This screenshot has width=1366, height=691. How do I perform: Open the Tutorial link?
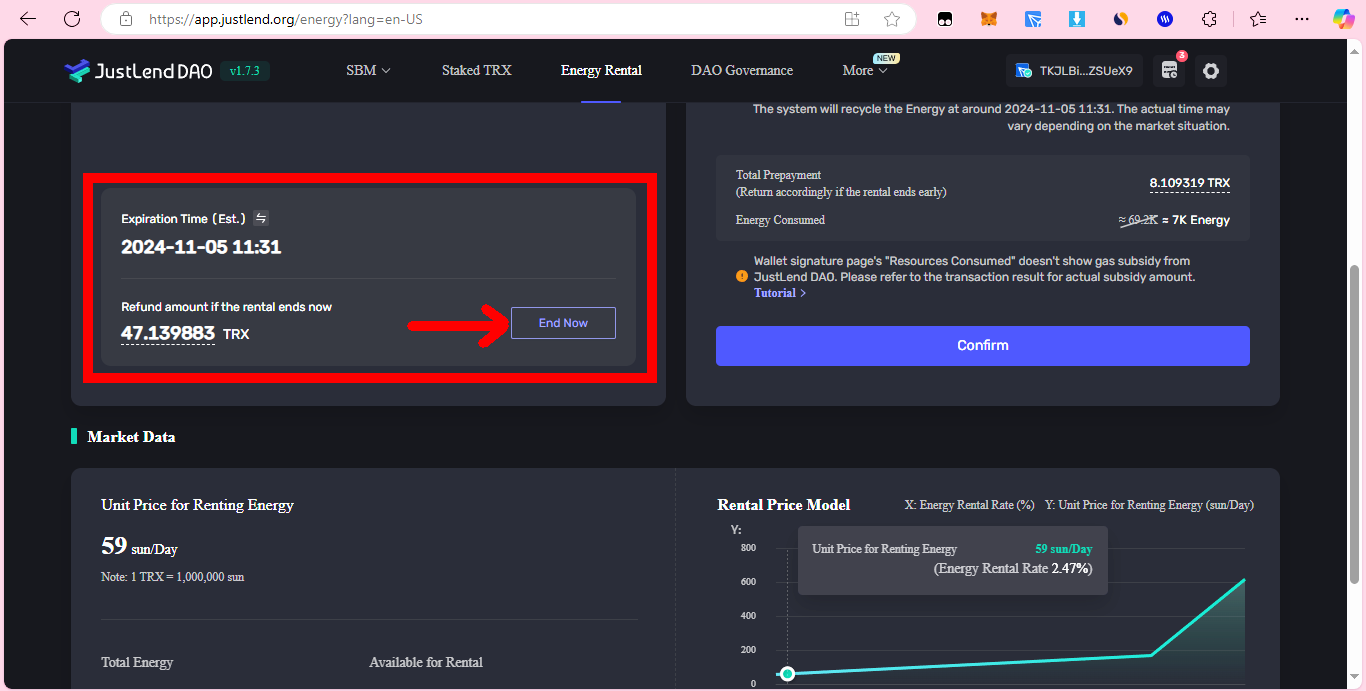780,293
